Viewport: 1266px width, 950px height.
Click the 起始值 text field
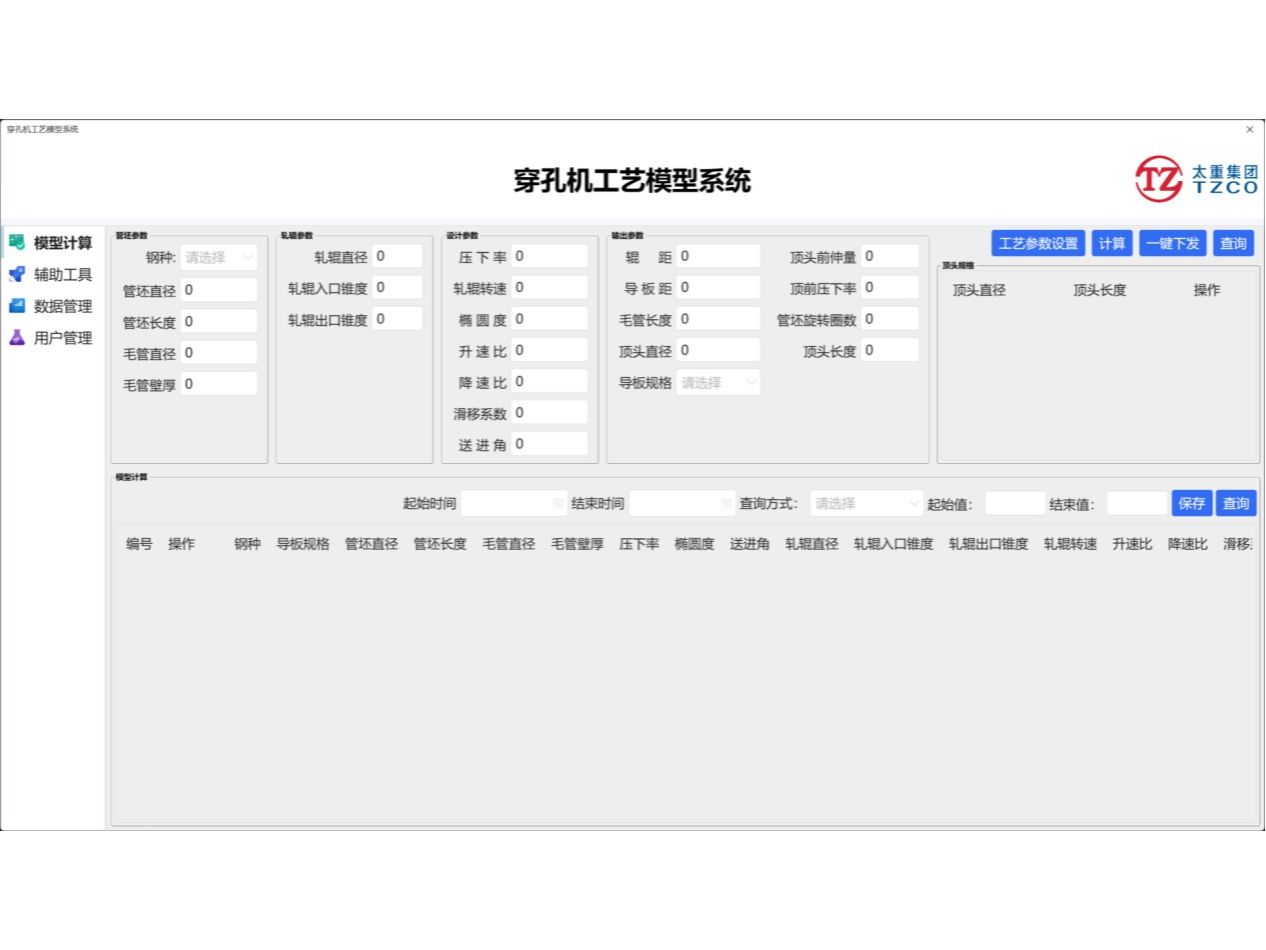(1014, 504)
